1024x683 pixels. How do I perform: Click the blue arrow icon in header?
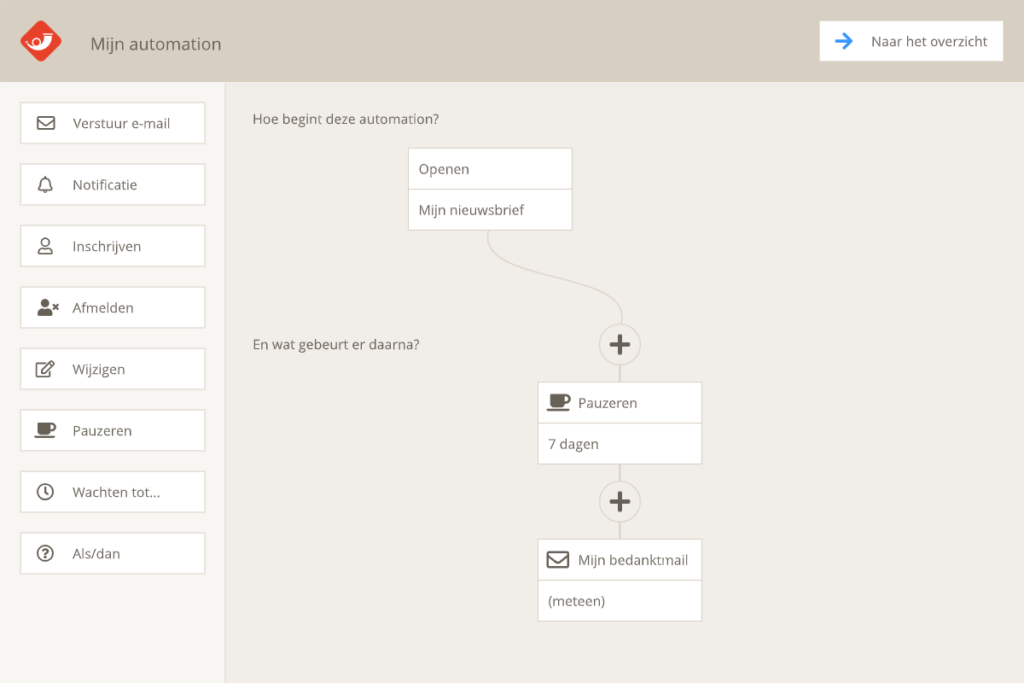(844, 41)
